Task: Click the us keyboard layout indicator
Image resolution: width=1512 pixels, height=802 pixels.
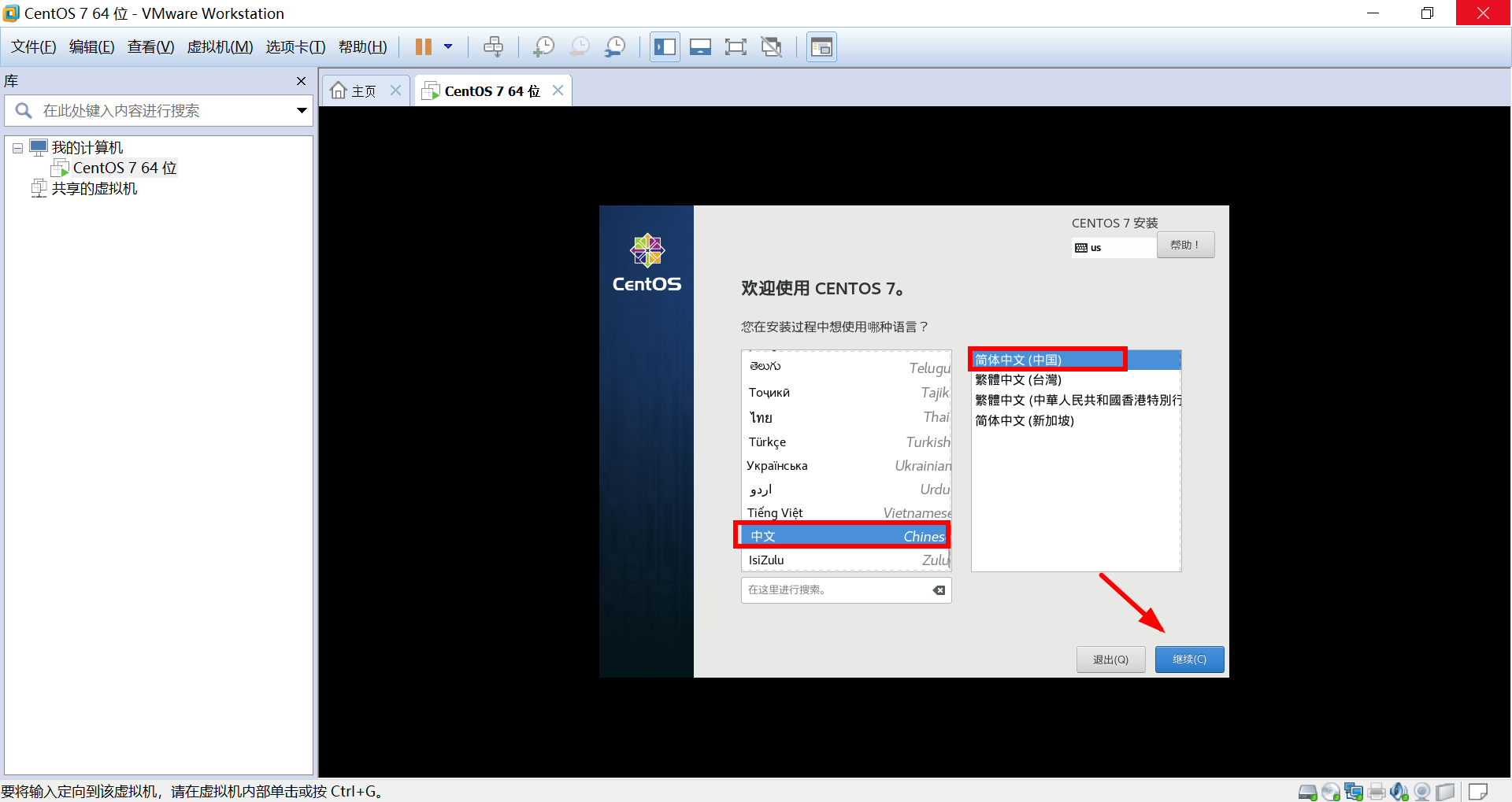Action: (1114, 248)
